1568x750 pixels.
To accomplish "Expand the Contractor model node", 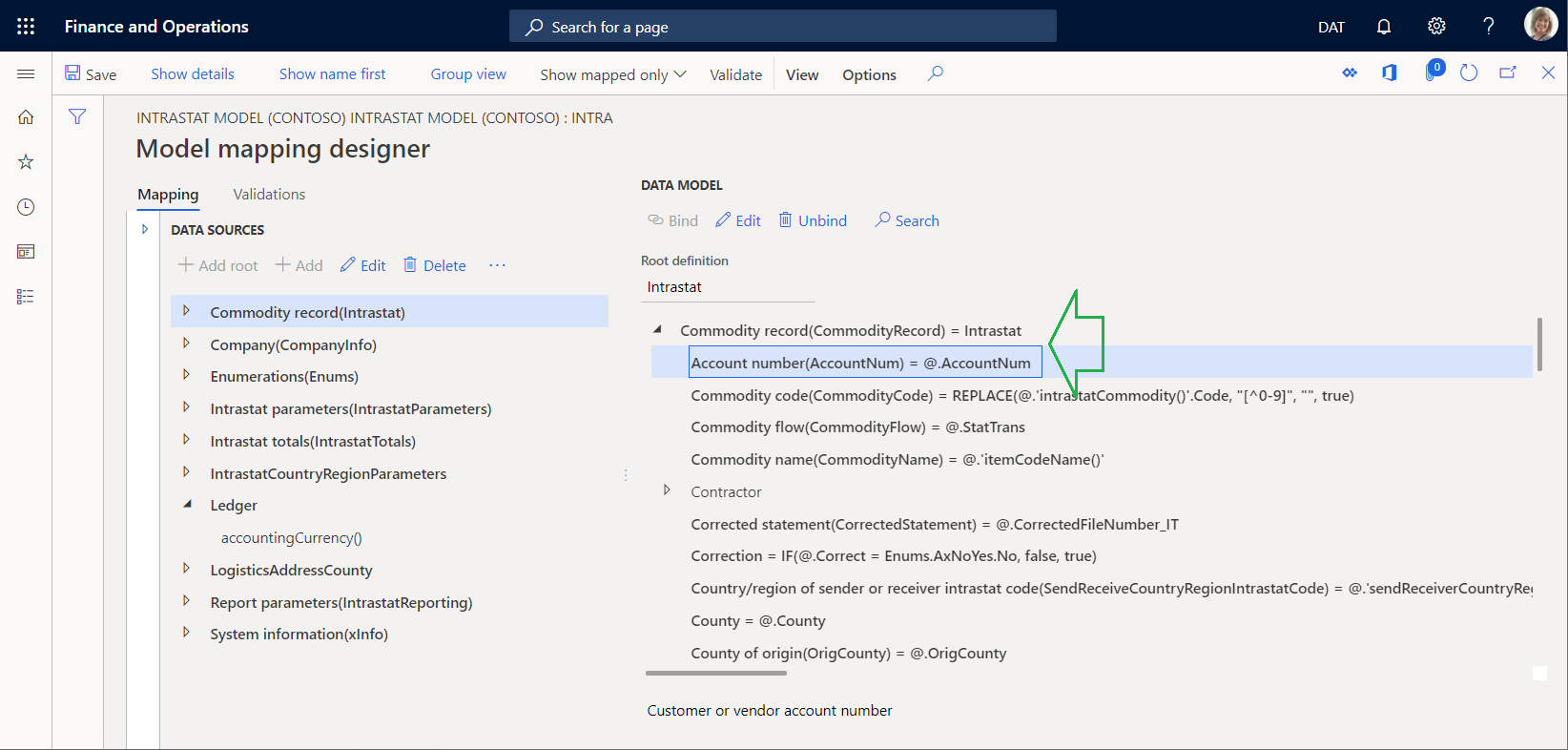I will pyautogui.click(x=667, y=490).
